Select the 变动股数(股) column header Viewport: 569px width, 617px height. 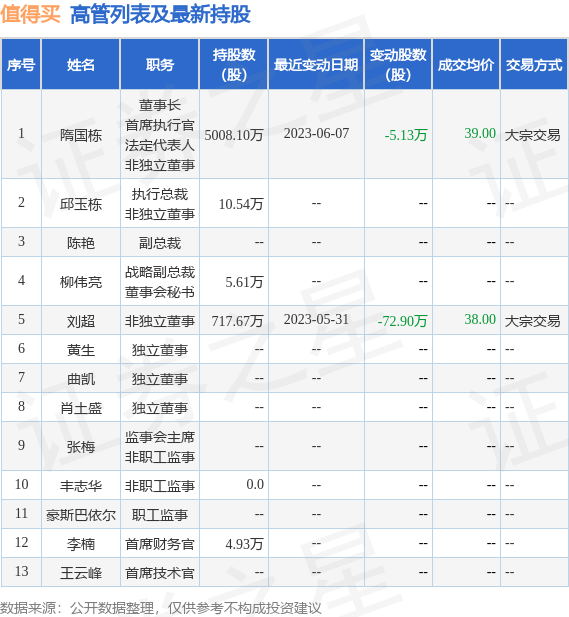(x=398, y=65)
